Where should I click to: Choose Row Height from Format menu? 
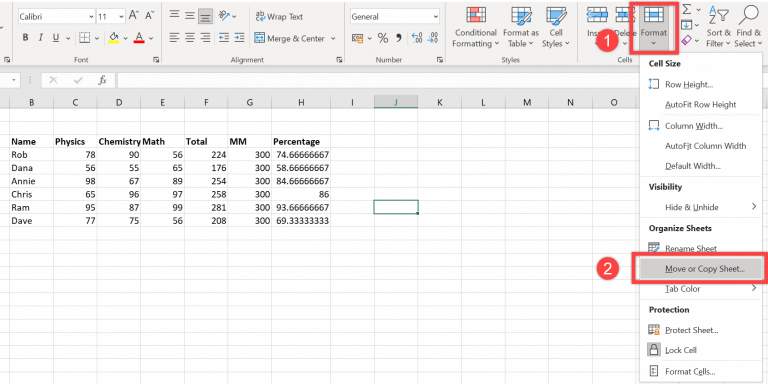(x=700, y=84)
